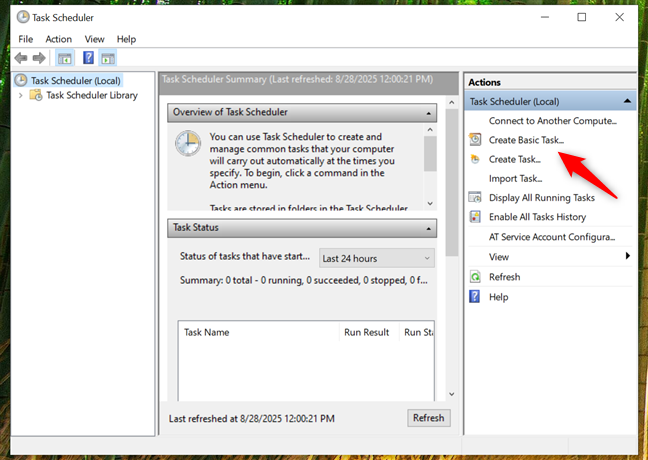Collapse the Task Scheduler (Local) actions group
Viewport: 648px width, 460px height.
pos(627,101)
